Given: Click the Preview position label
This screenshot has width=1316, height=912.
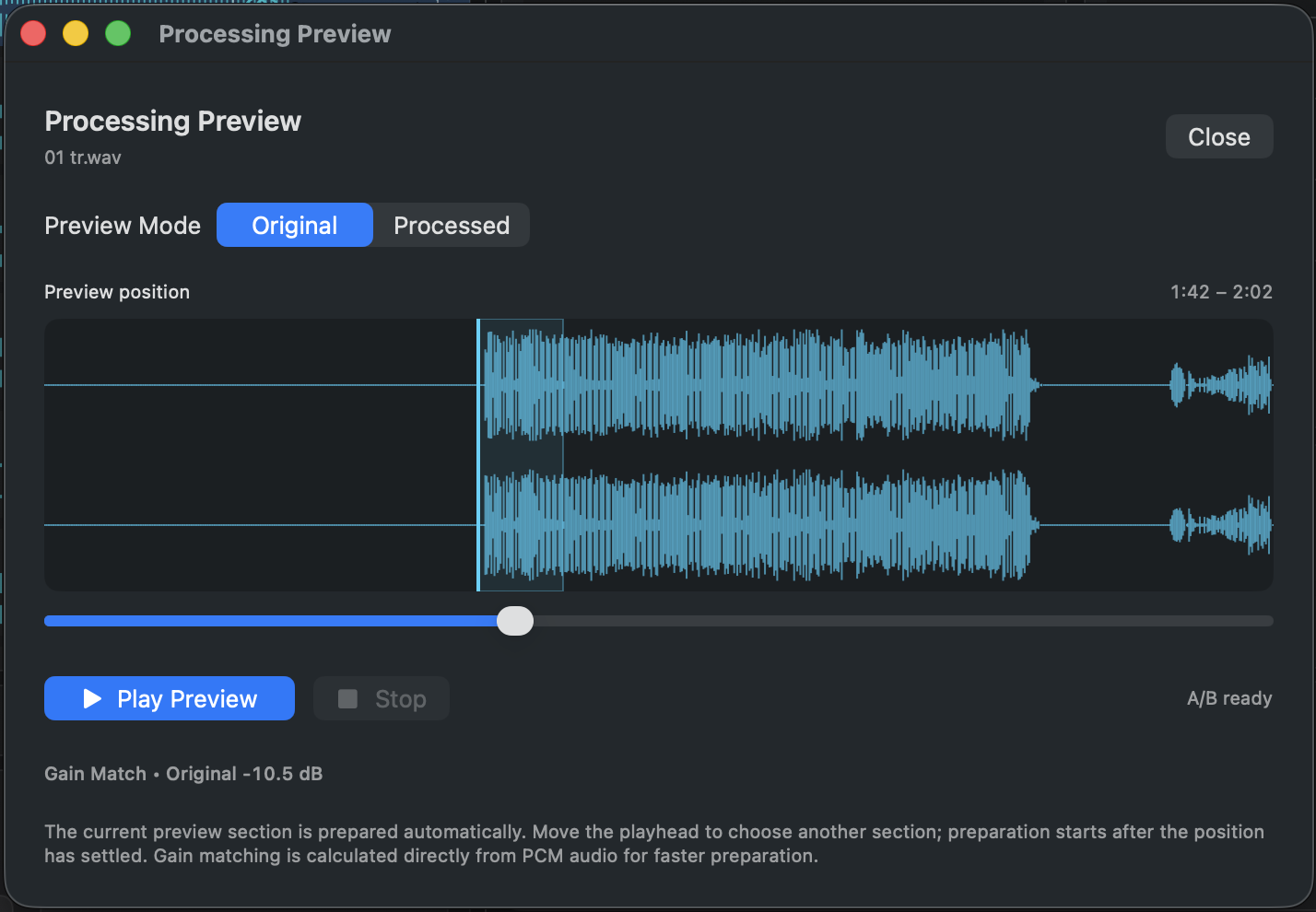Looking at the screenshot, I should coord(117,292).
